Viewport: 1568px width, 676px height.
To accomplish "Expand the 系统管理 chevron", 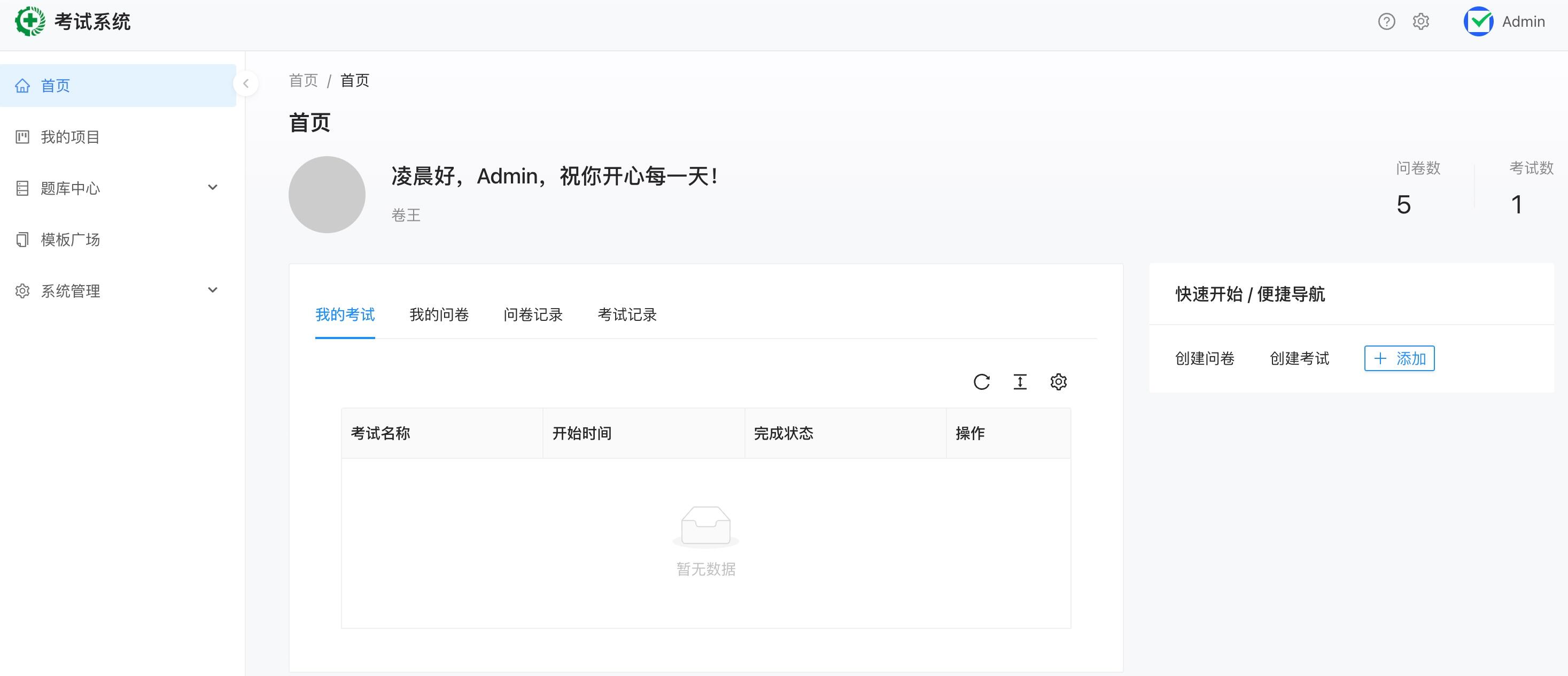I will [x=213, y=290].
